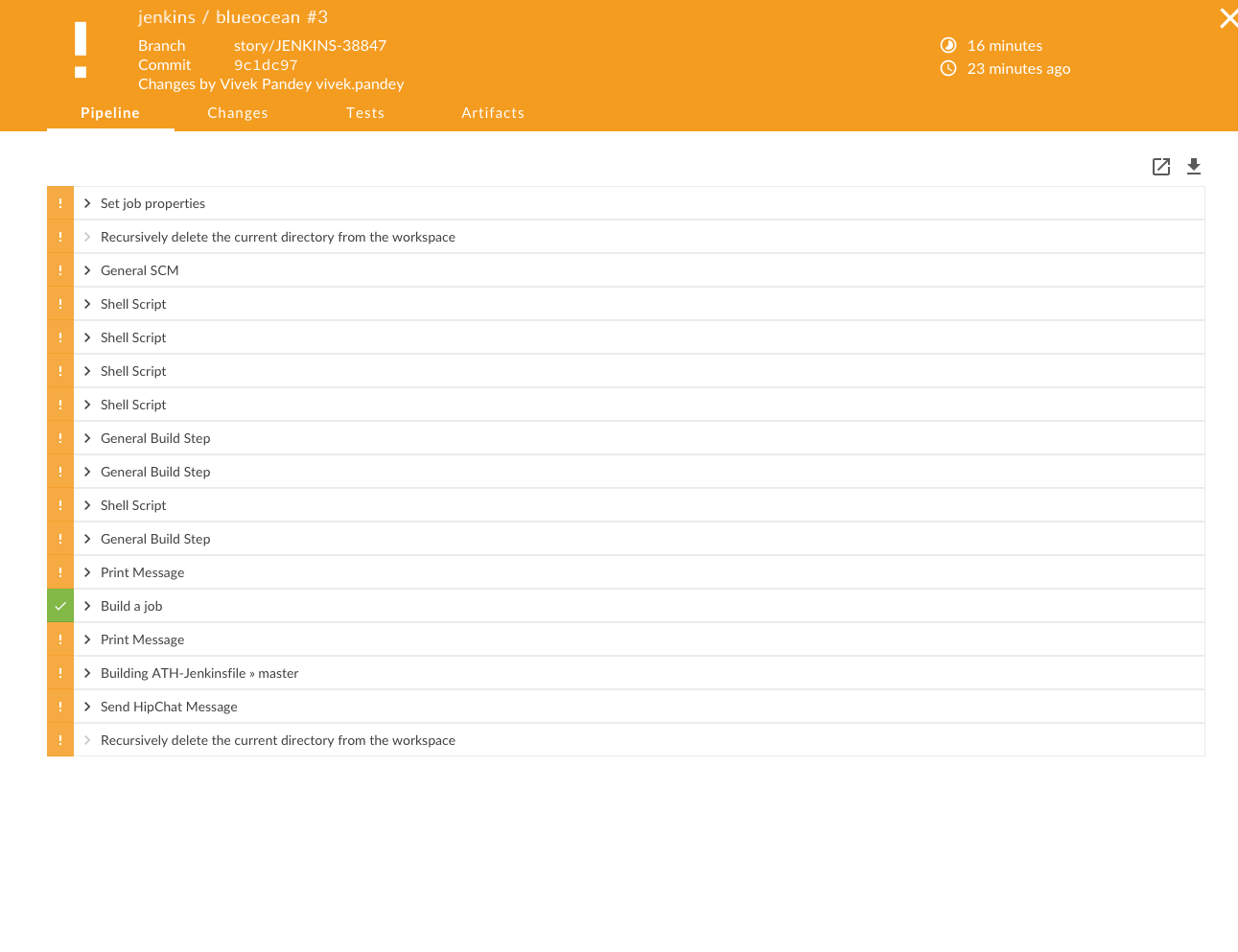The image size is (1238, 952).
Task: Expand the Set job properties step
Action: [x=87, y=203]
